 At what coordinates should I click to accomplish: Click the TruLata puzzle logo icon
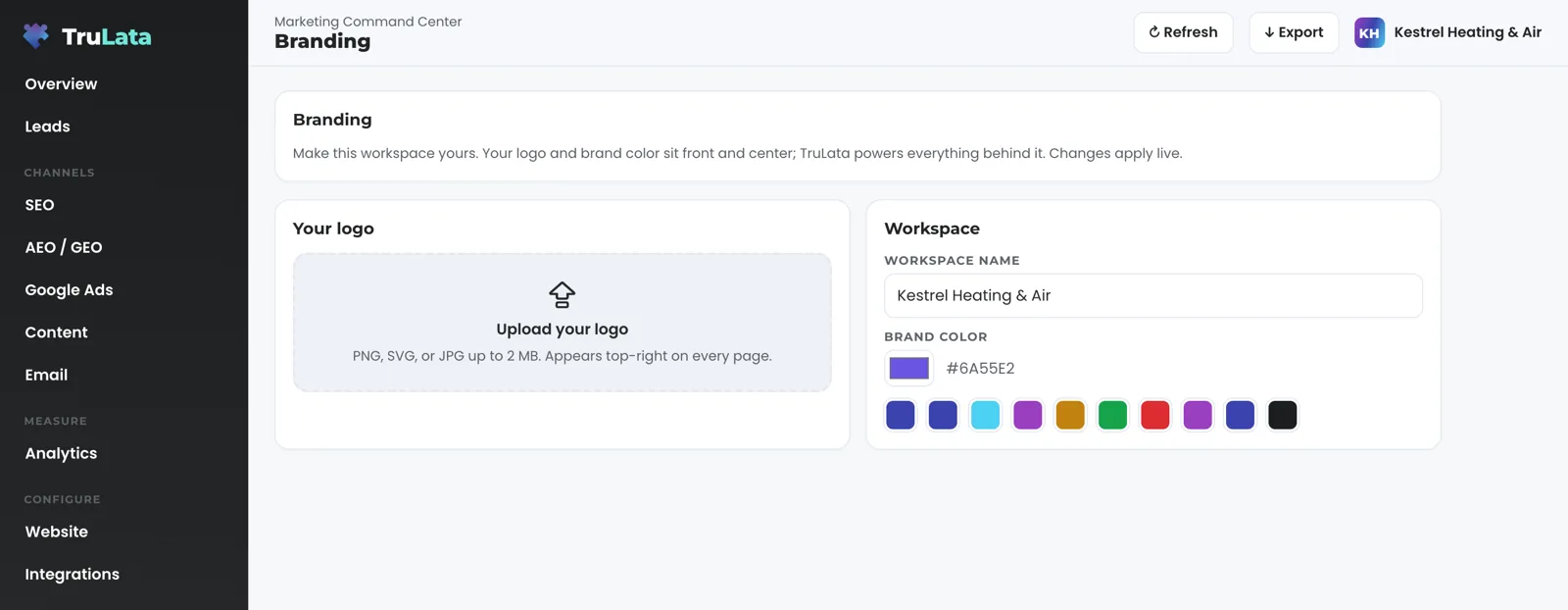click(x=36, y=36)
